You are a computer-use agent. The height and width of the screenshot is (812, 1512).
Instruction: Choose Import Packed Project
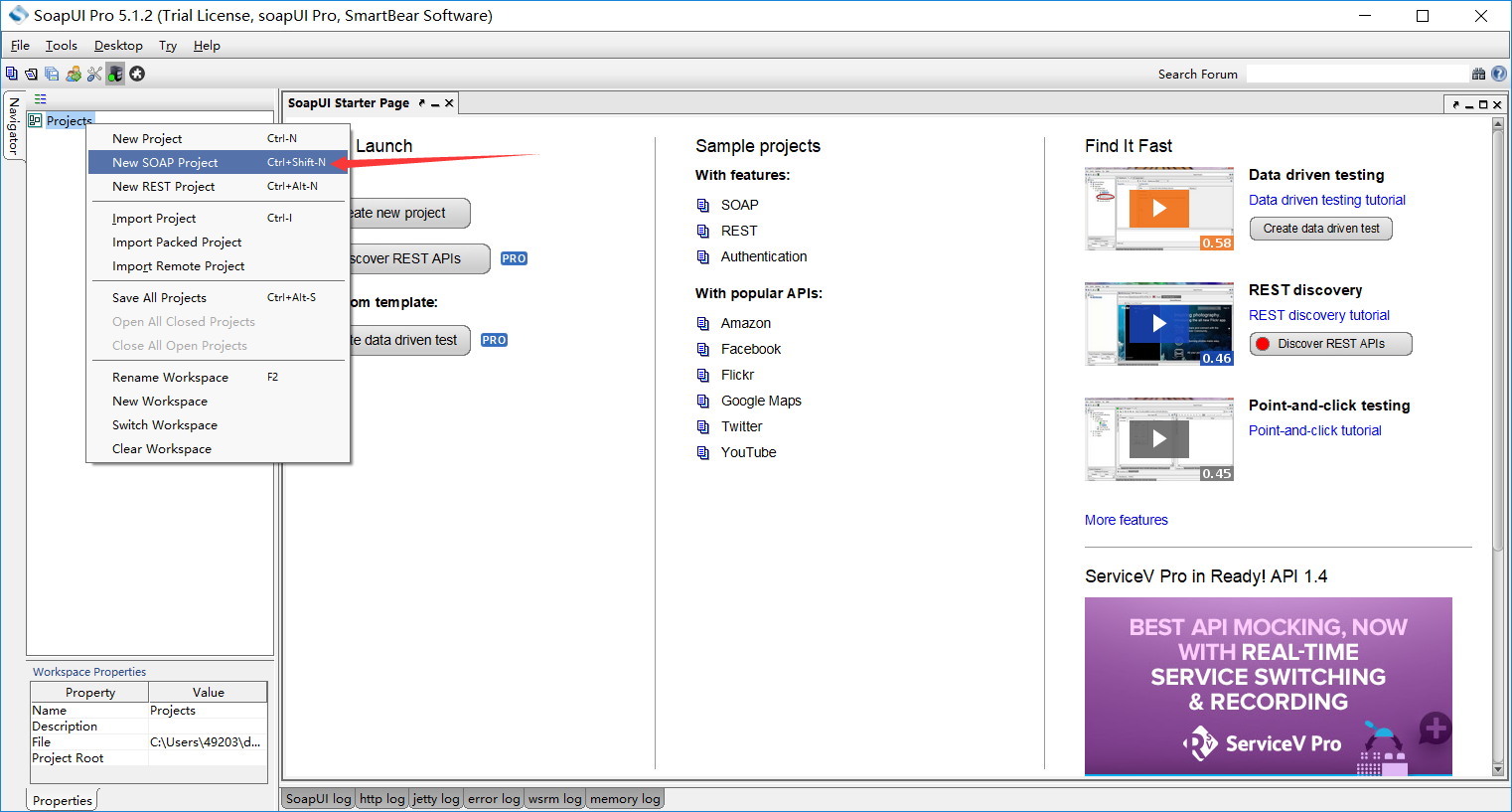[x=219, y=243]
